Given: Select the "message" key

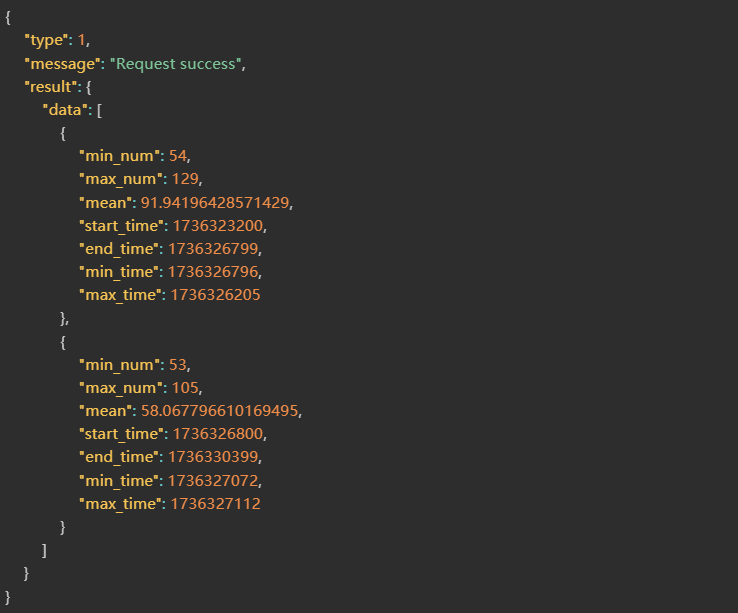Looking at the screenshot, I should 63,64.
